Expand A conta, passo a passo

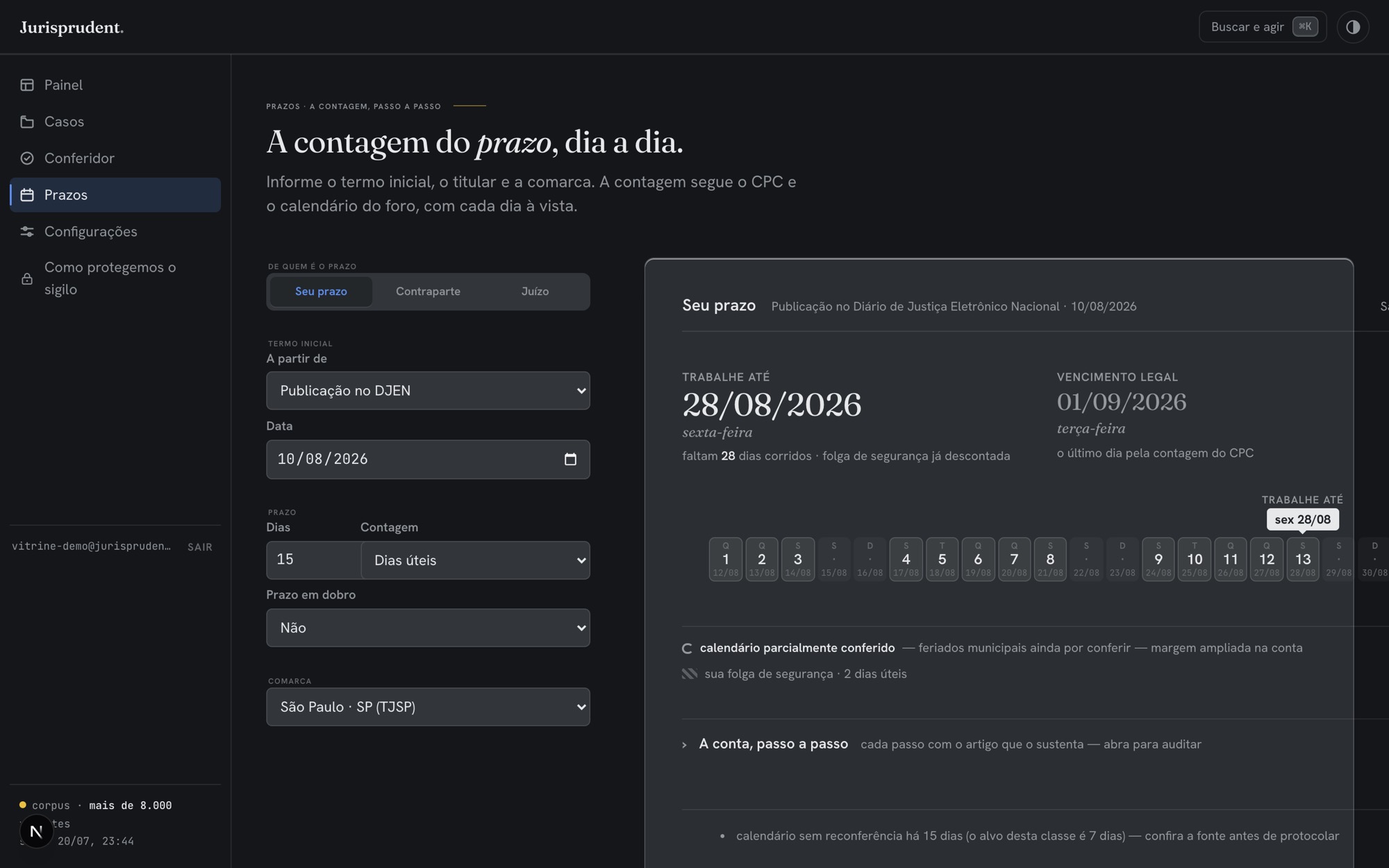point(774,744)
